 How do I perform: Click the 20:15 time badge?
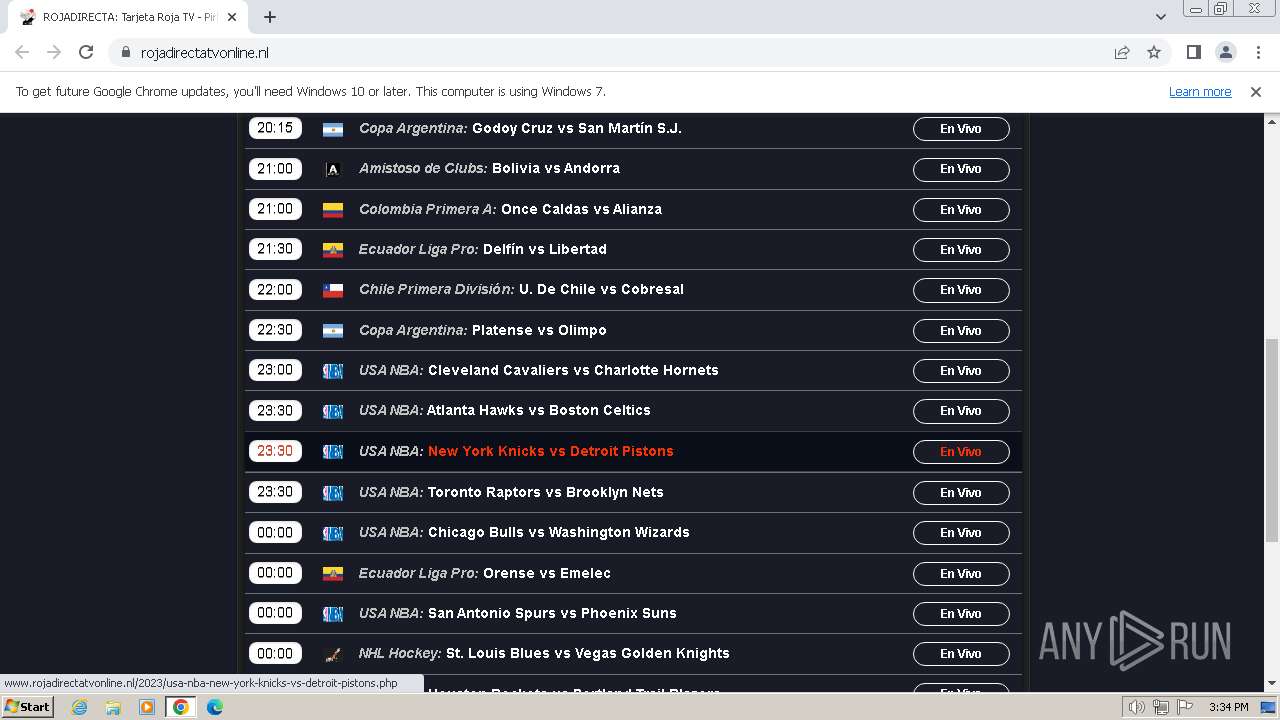click(275, 128)
